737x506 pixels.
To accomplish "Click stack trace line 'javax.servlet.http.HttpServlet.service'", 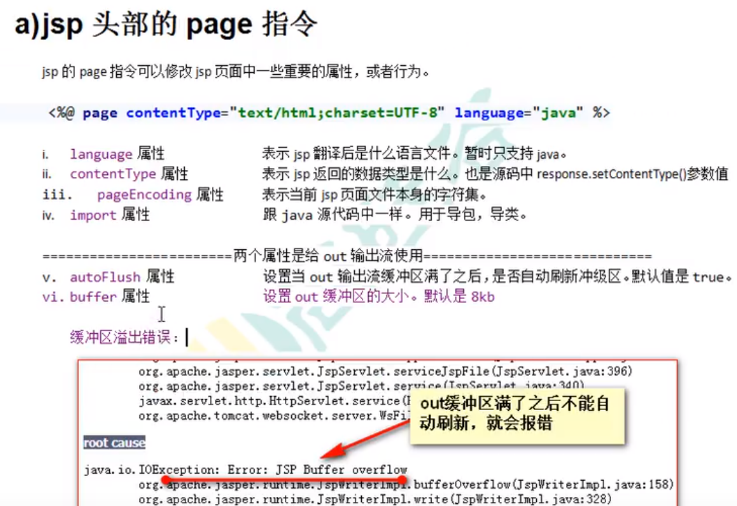I will (274, 401).
